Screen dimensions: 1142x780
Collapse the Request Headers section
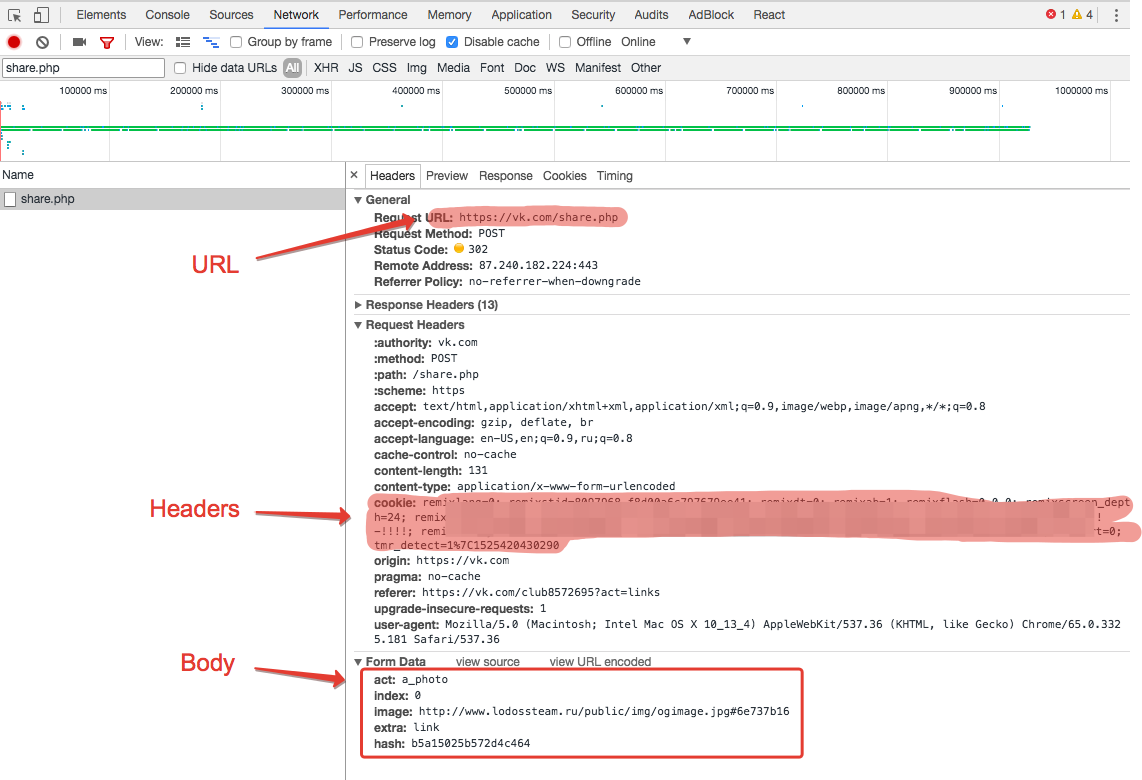point(358,326)
